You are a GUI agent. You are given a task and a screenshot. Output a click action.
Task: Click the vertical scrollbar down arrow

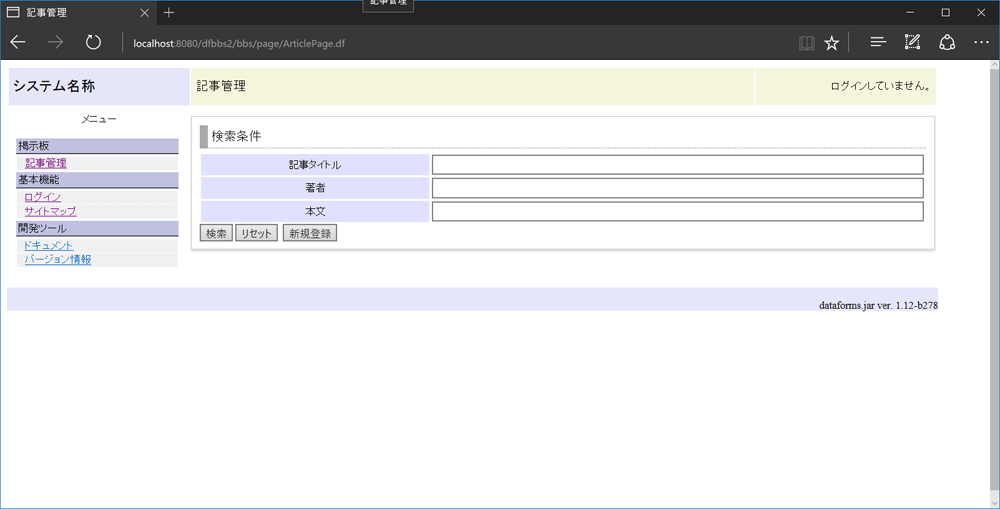point(994,503)
